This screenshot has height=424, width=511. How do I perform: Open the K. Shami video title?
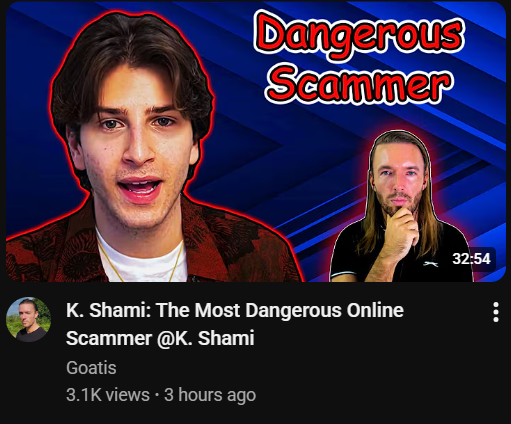(x=235, y=324)
